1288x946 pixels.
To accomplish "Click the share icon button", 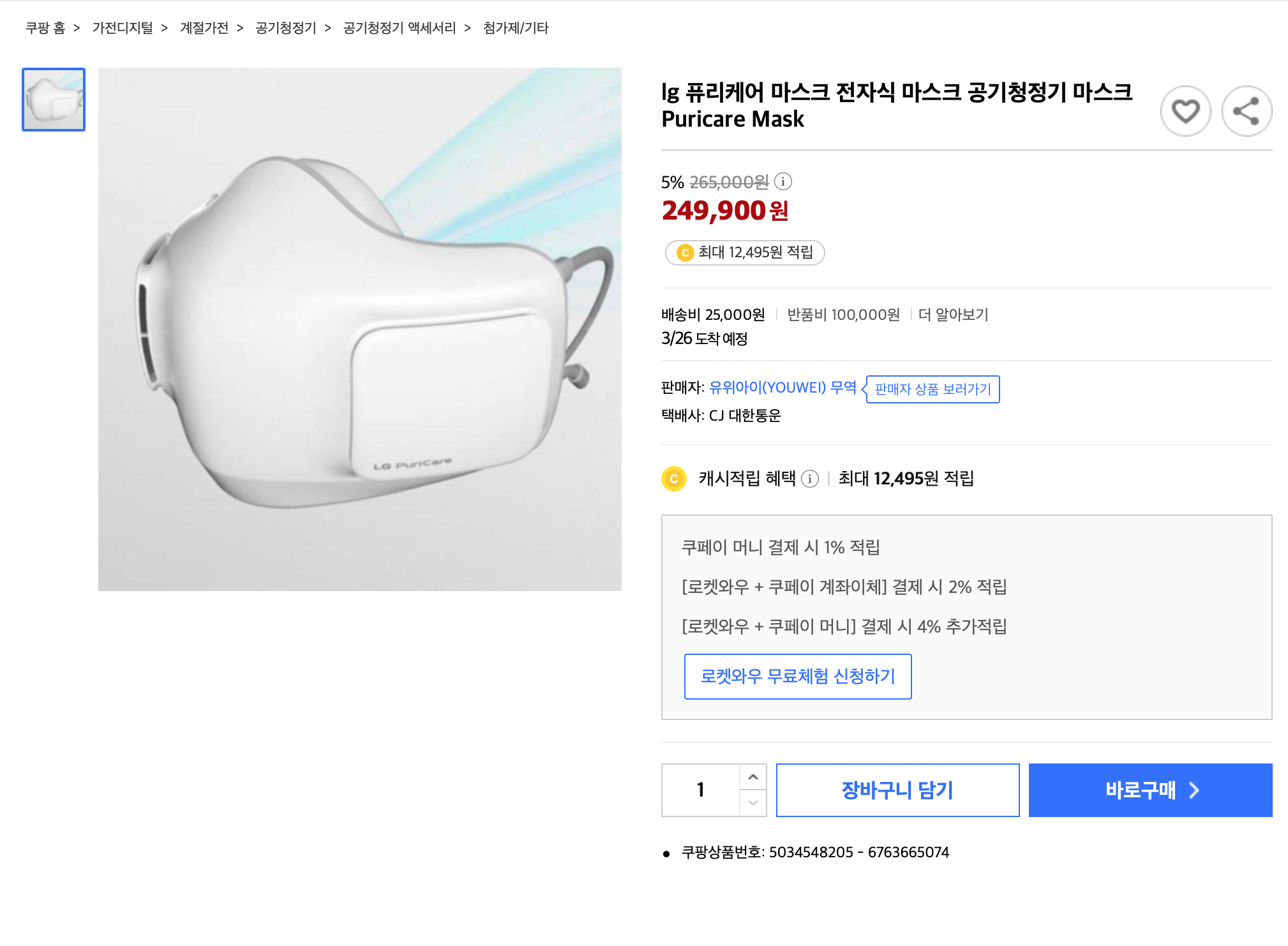I will point(1246,111).
